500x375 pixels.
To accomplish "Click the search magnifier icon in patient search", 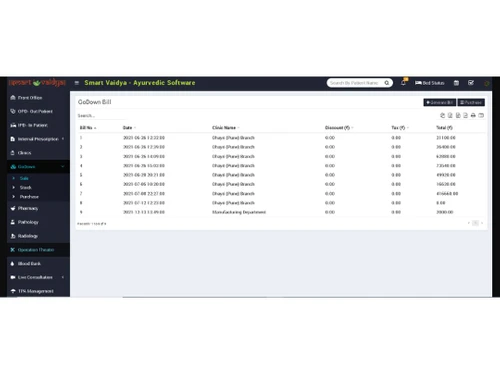I will pyautogui.click(x=387, y=83).
